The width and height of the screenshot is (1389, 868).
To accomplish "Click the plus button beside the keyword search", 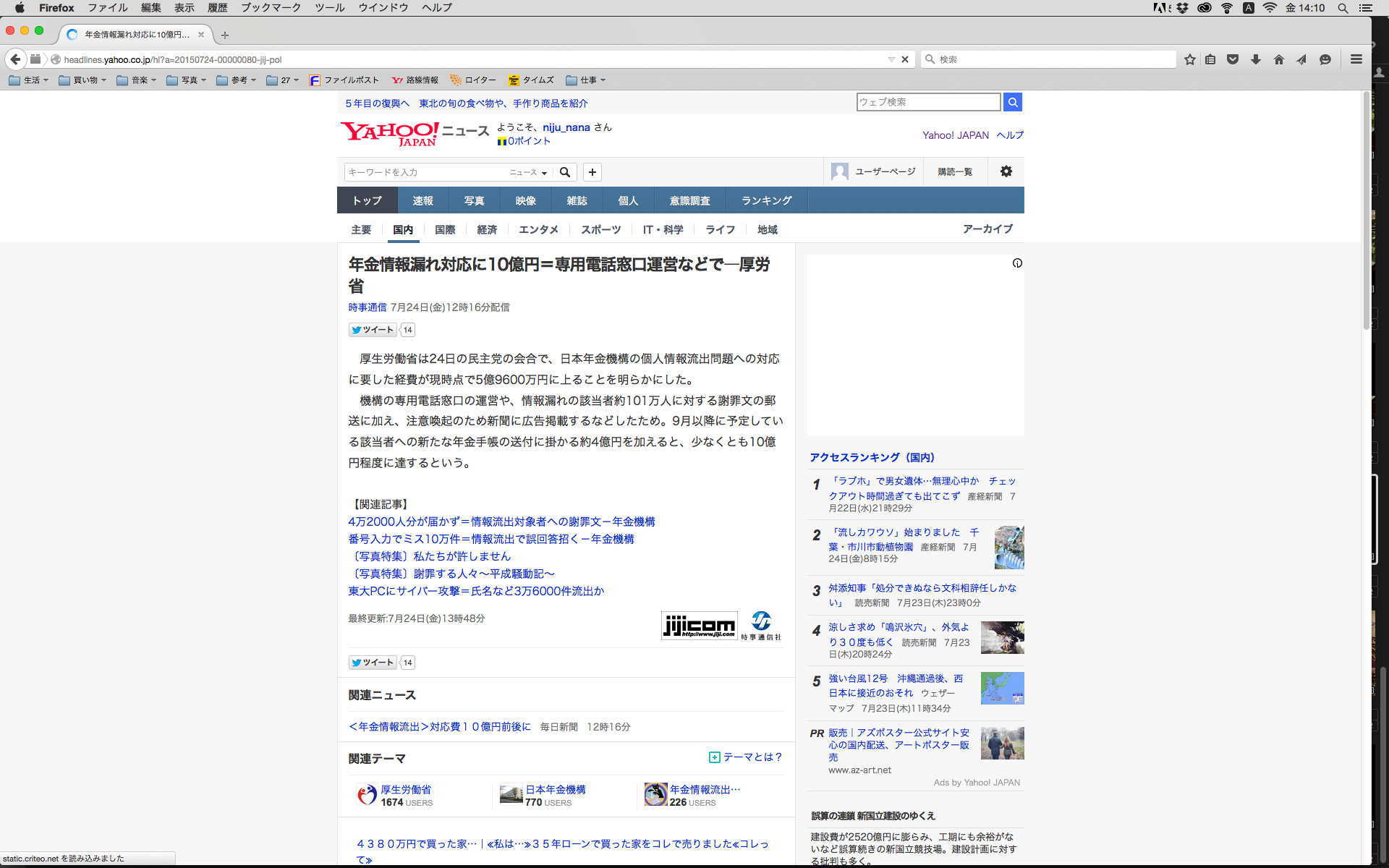I will click(592, 172).
